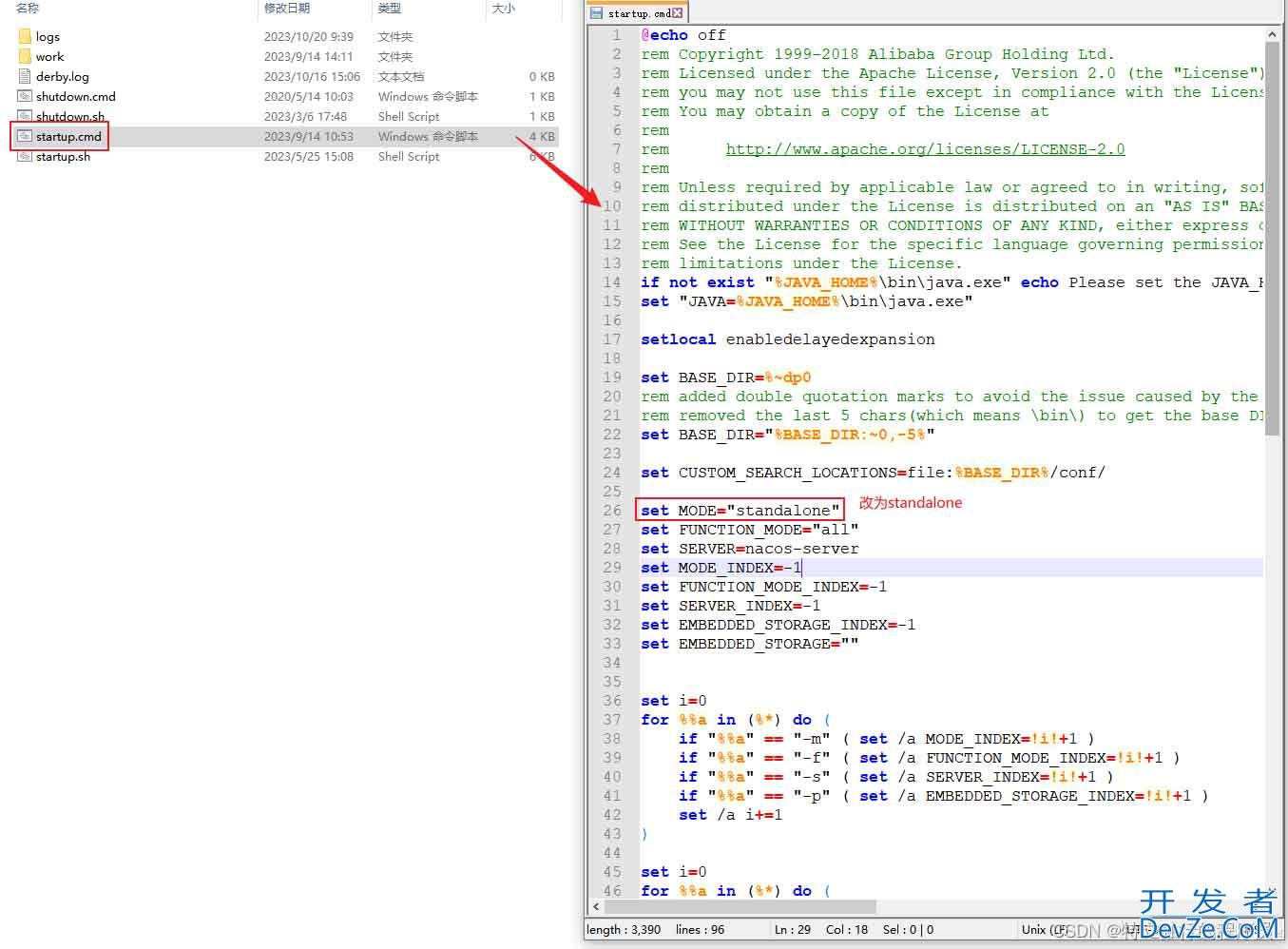Sort files by 大小 column header
The width and height of the screenshot is (1288, 949).
[x=504, y=8]
